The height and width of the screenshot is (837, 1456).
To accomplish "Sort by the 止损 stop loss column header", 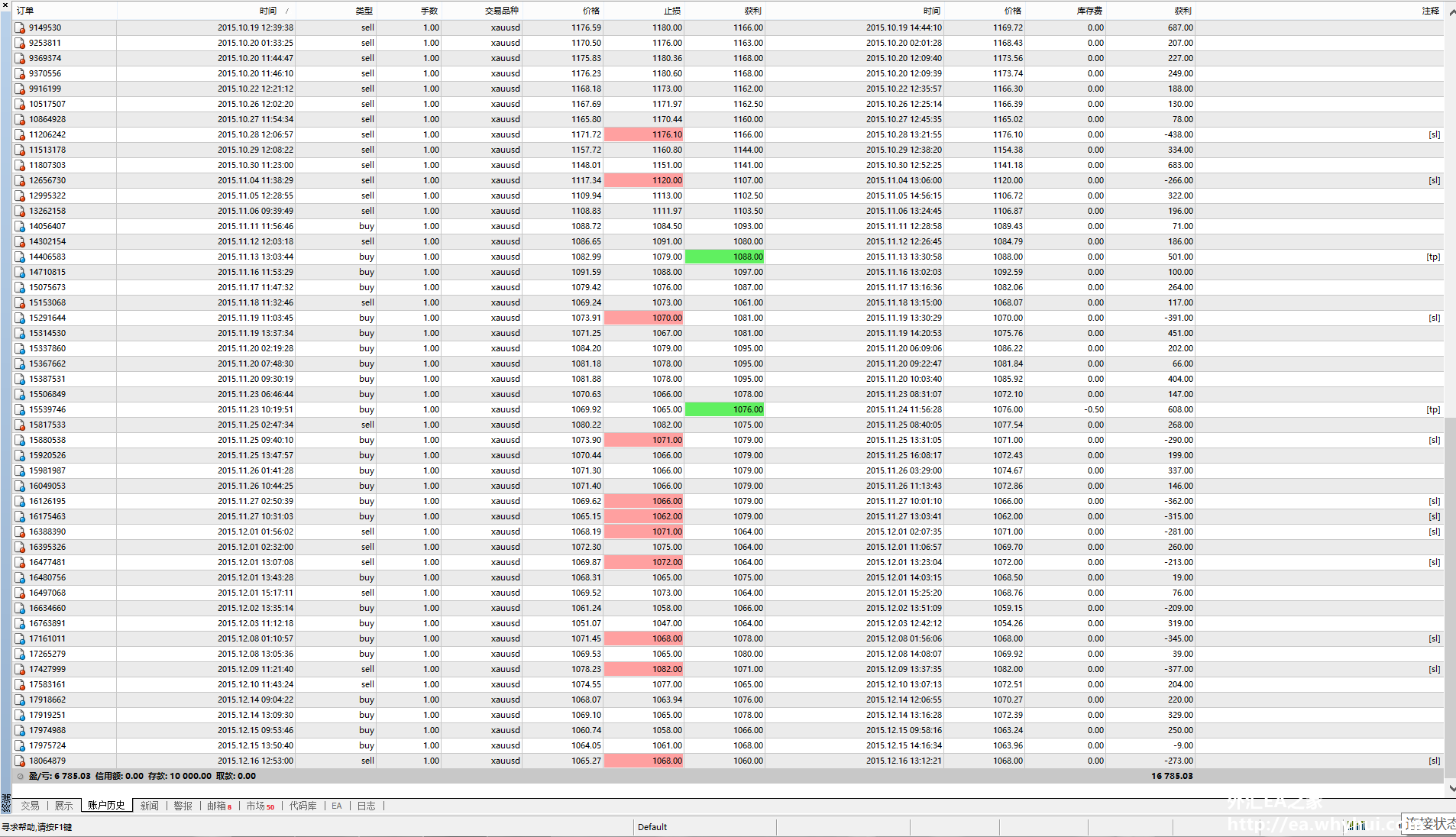I will click(x=644, y=11).
